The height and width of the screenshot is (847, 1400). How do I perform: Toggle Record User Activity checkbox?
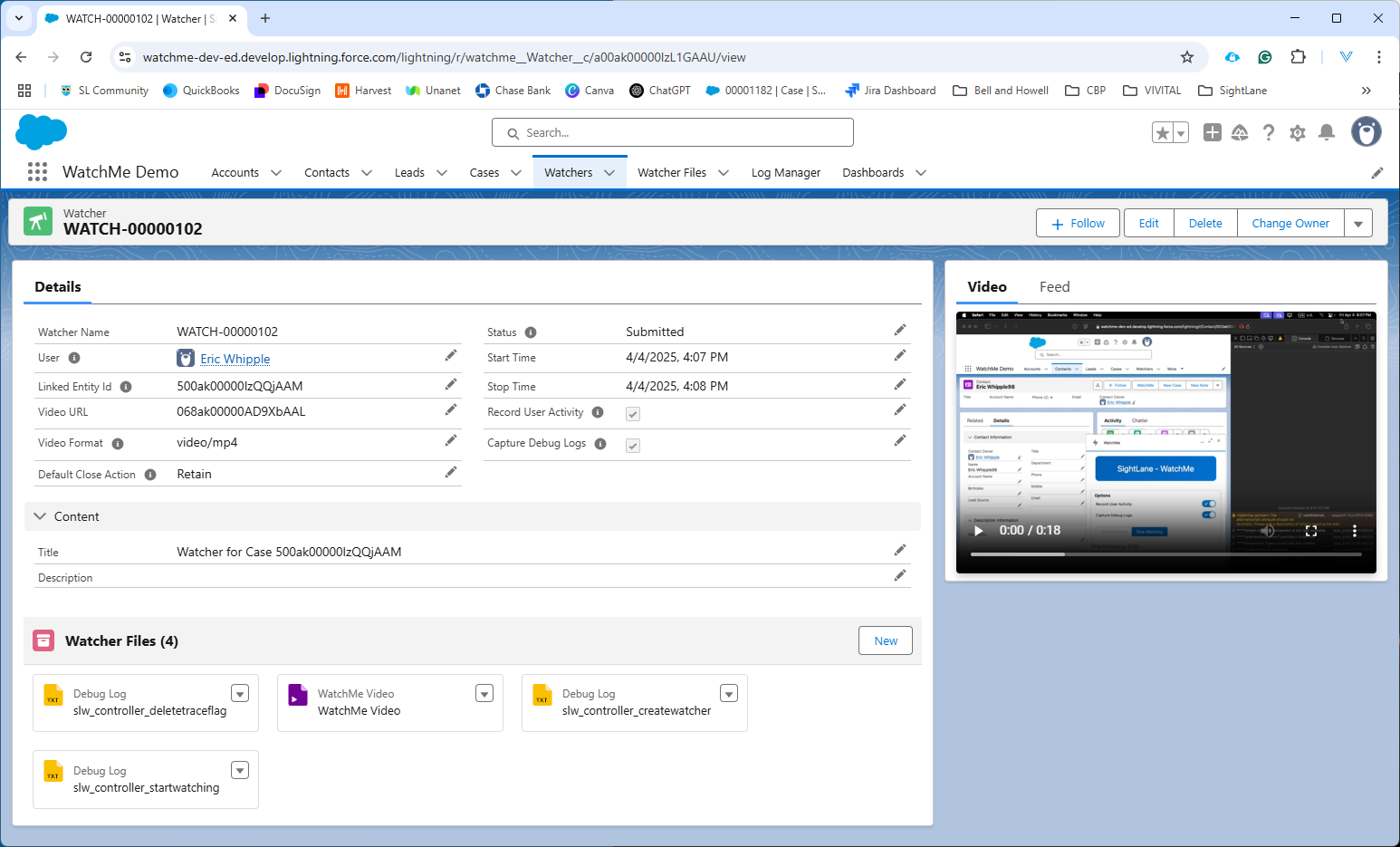(633, 414)
